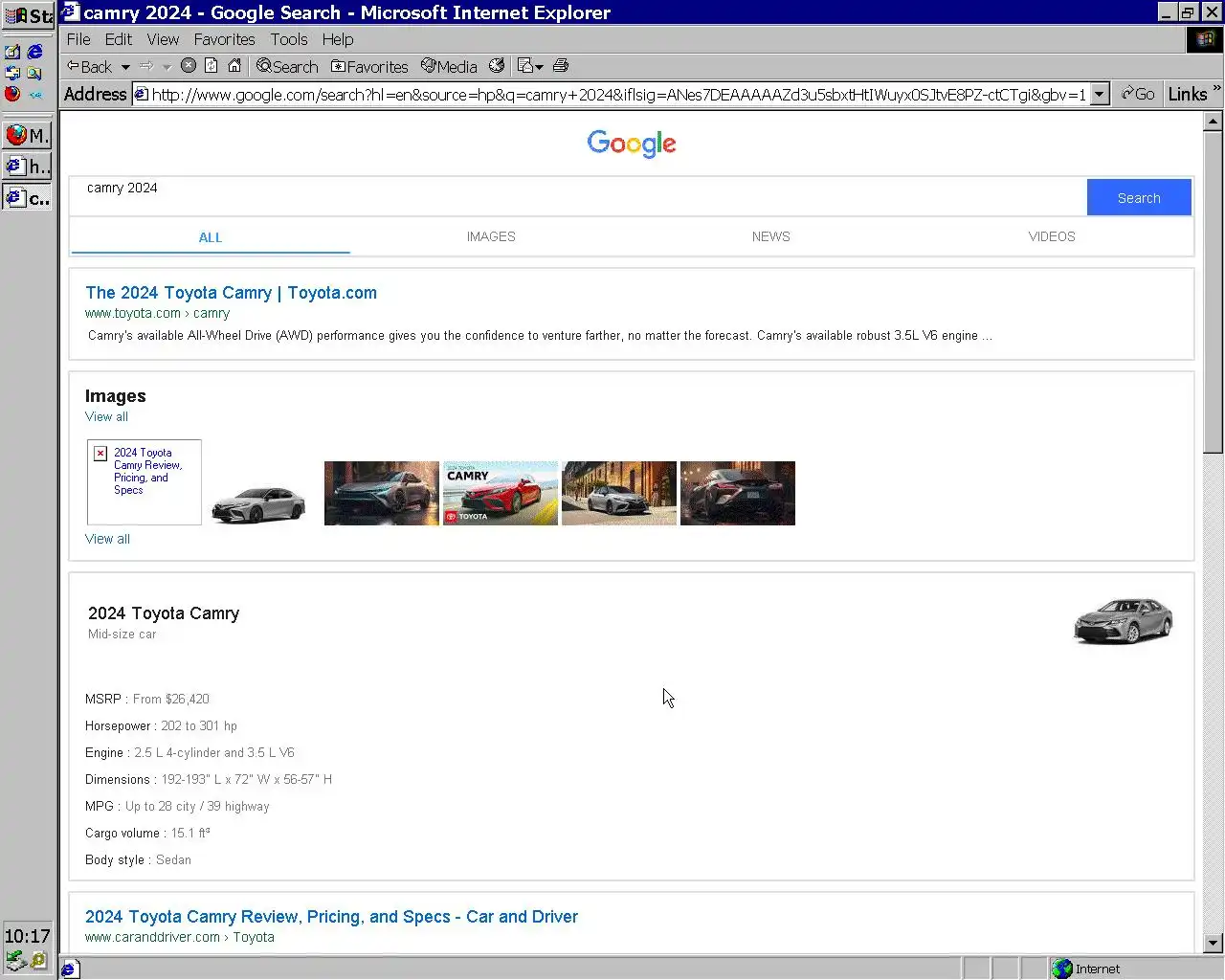Open the Help menu
The height and width of the screenshot is (980, 1225).
(338, 39)
